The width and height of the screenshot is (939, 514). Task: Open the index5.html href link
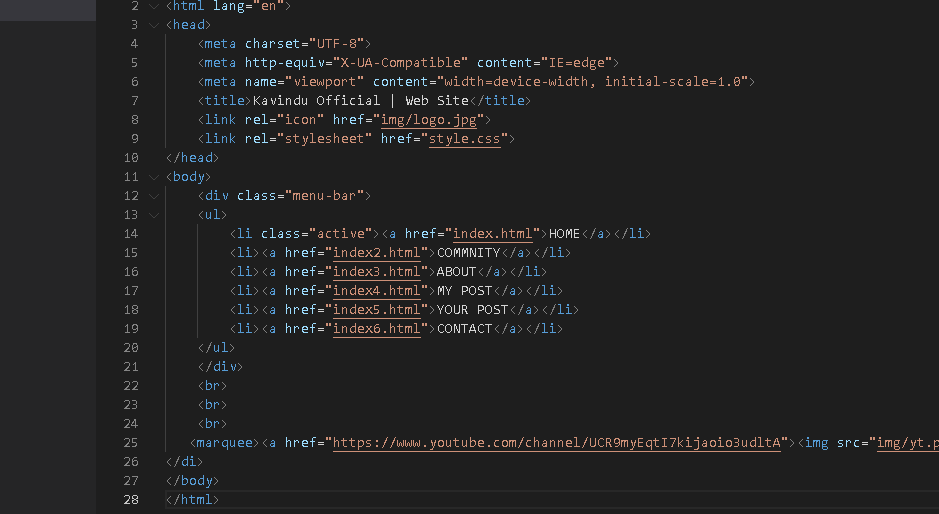coord(376,310)
